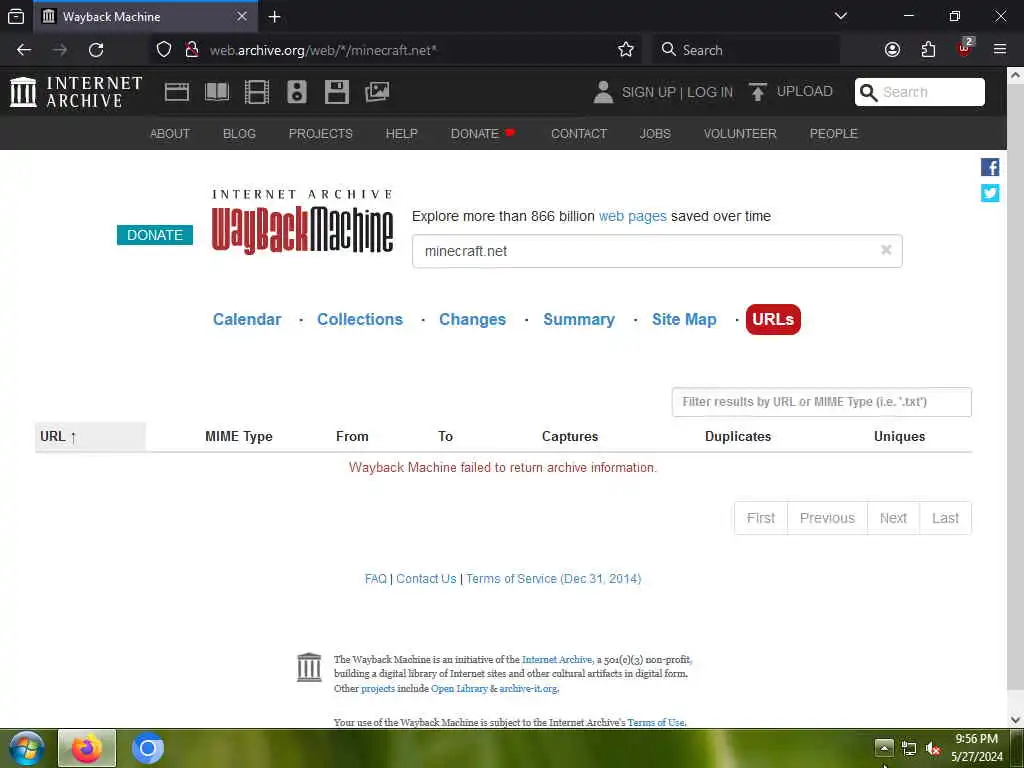1024x768 pixels.
Task: Open the JOBS menu item
Action: 655,133
